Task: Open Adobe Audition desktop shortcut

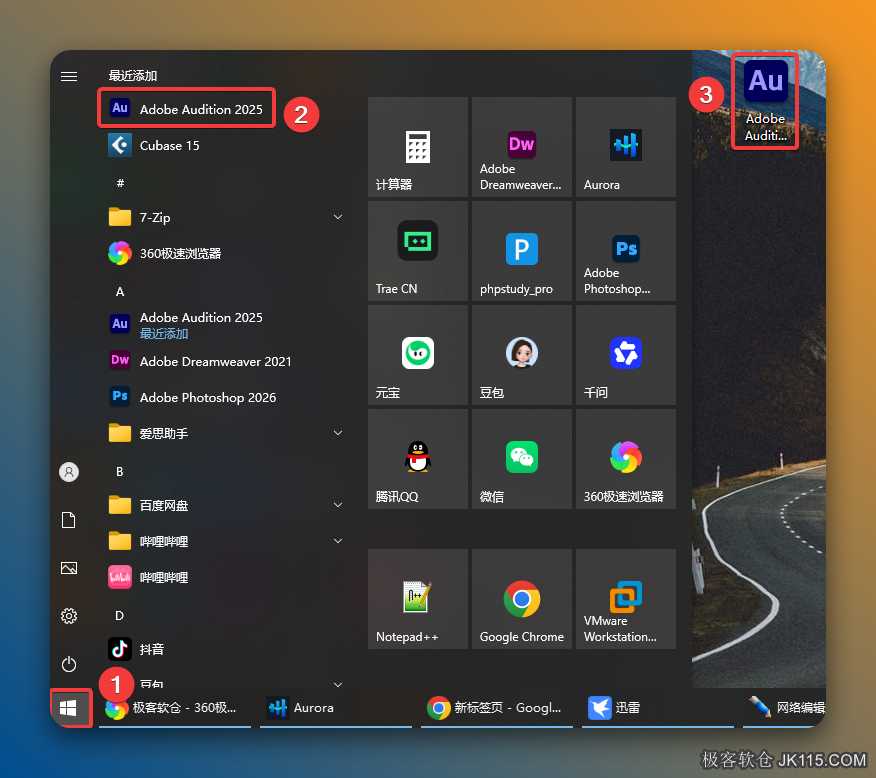Action: [765, 102]
